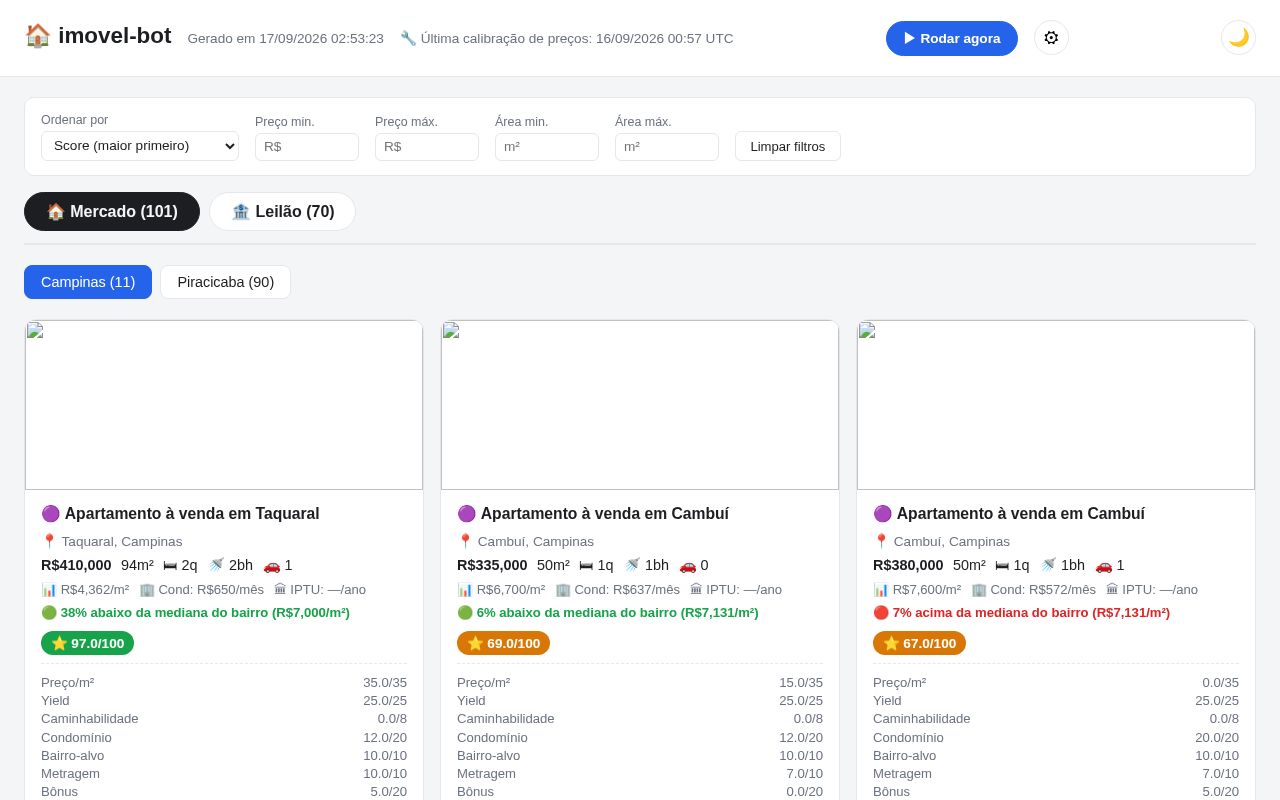
Task: Open the R$380,000 Cambuí apartment title
Action: tap(1021, 514)
